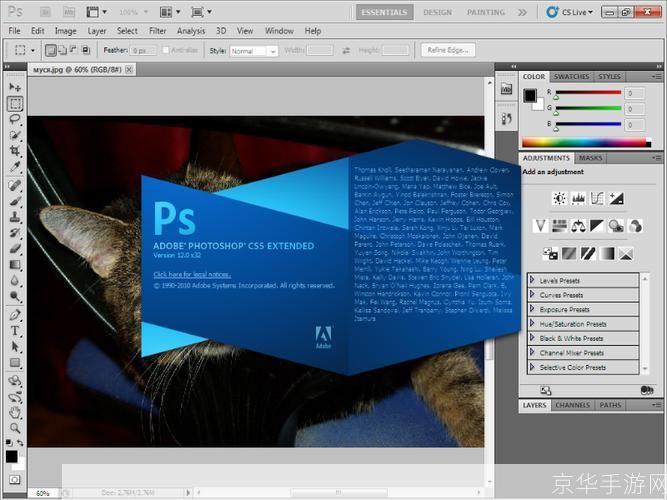The width and height of the screenshot is (667, 500).
Task: Choose New selection mode in options bar
Action: pyautogui.click(x=51, y=50)
